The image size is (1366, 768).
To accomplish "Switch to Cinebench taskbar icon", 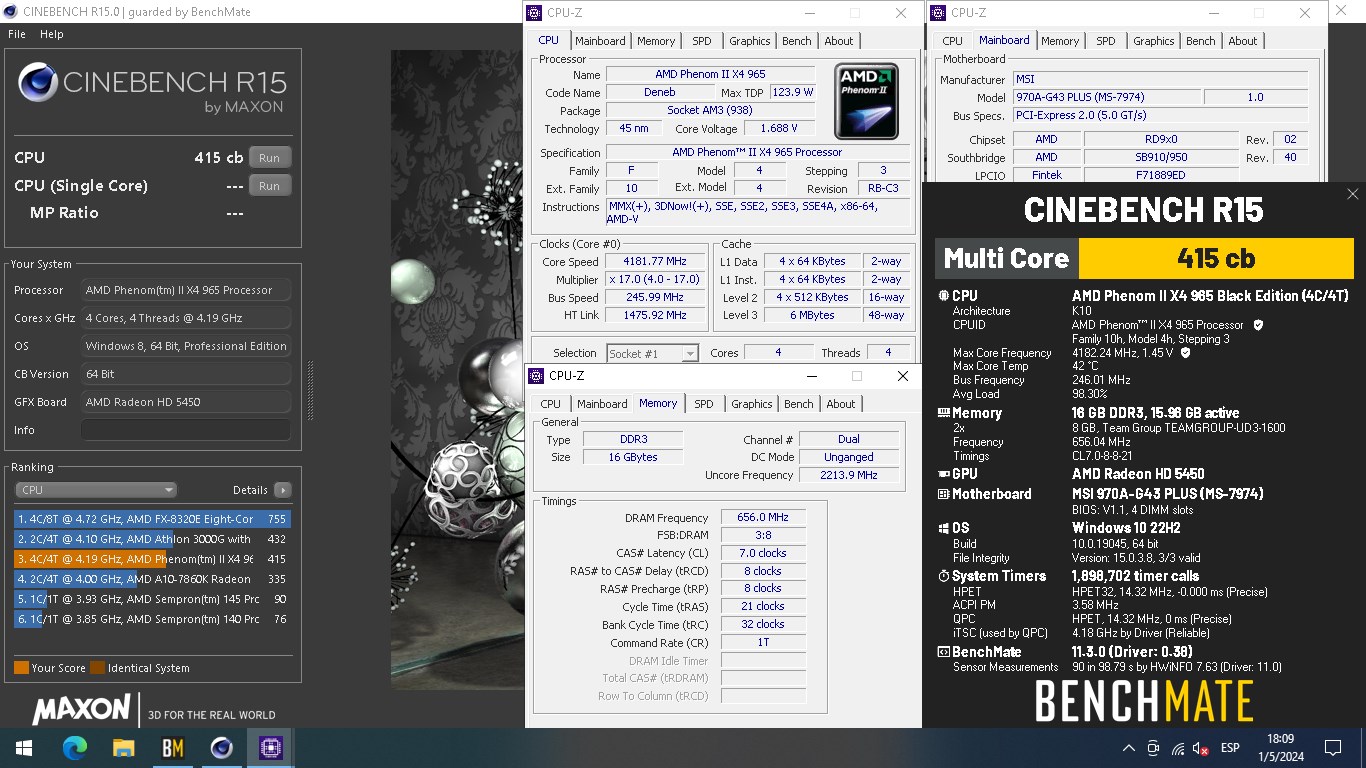I will tap(221, 748).
